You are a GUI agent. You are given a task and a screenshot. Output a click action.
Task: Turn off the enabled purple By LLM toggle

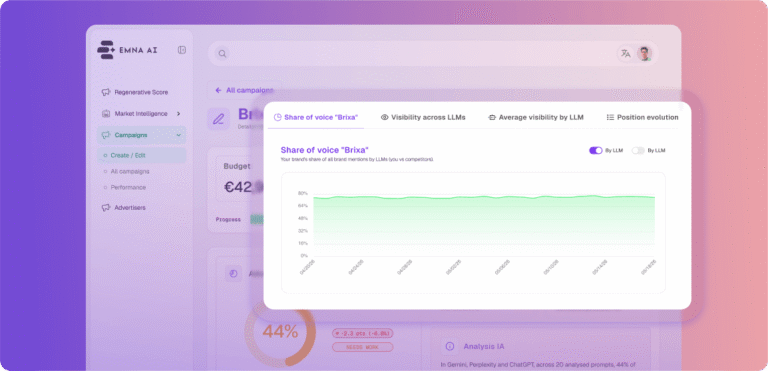pyautogui.click(x=596, y=150)
